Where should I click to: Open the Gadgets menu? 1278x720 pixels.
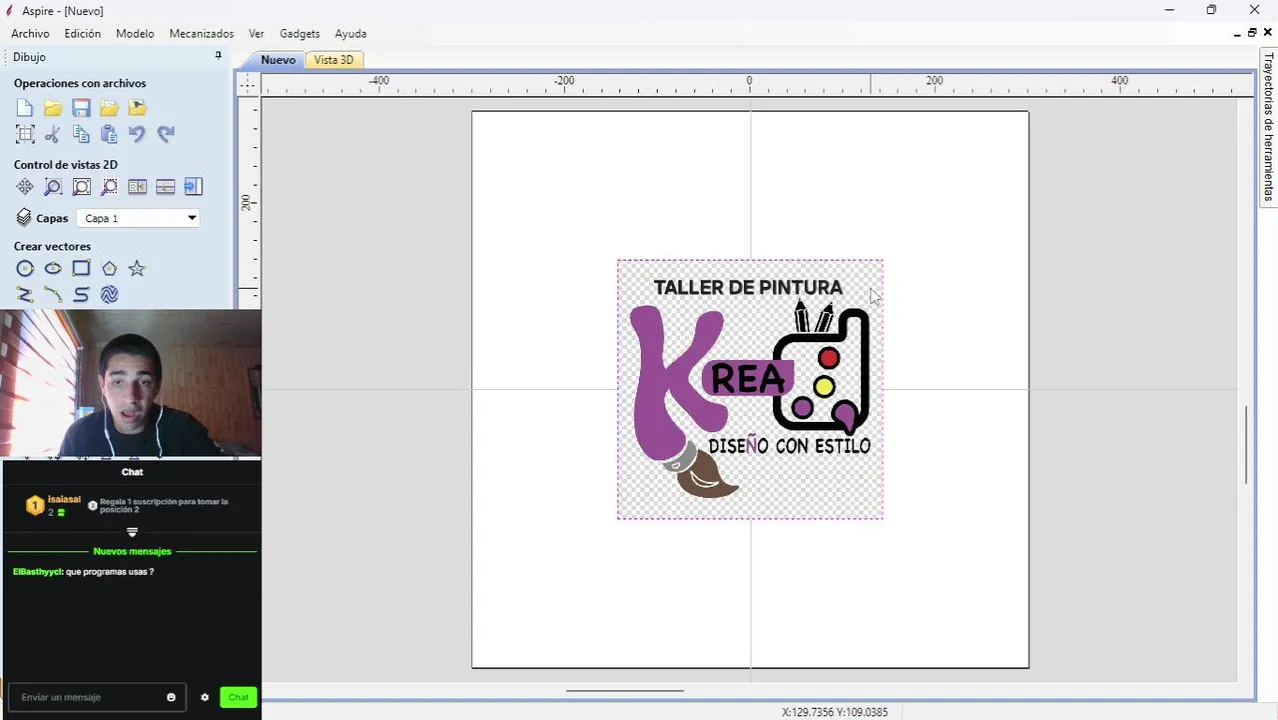300,33
